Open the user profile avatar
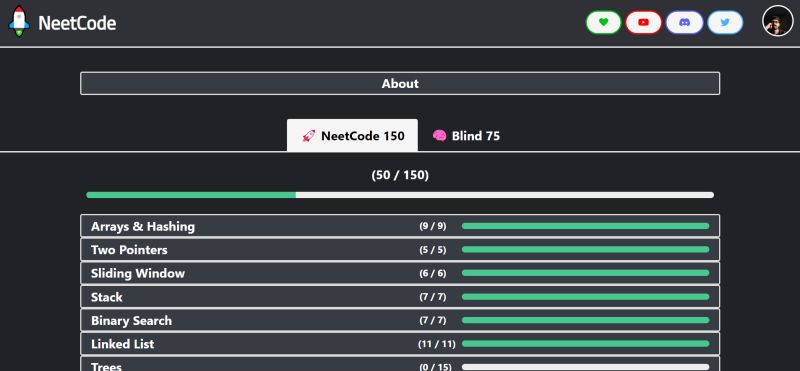This screenshot has height=371, width=800. click(x=778, y=21)
